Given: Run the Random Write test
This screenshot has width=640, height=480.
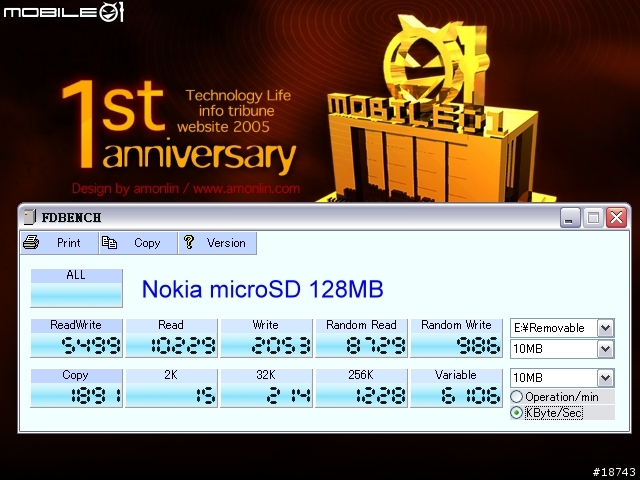Looking at the screenshot, I should click(x=456, y=338).
